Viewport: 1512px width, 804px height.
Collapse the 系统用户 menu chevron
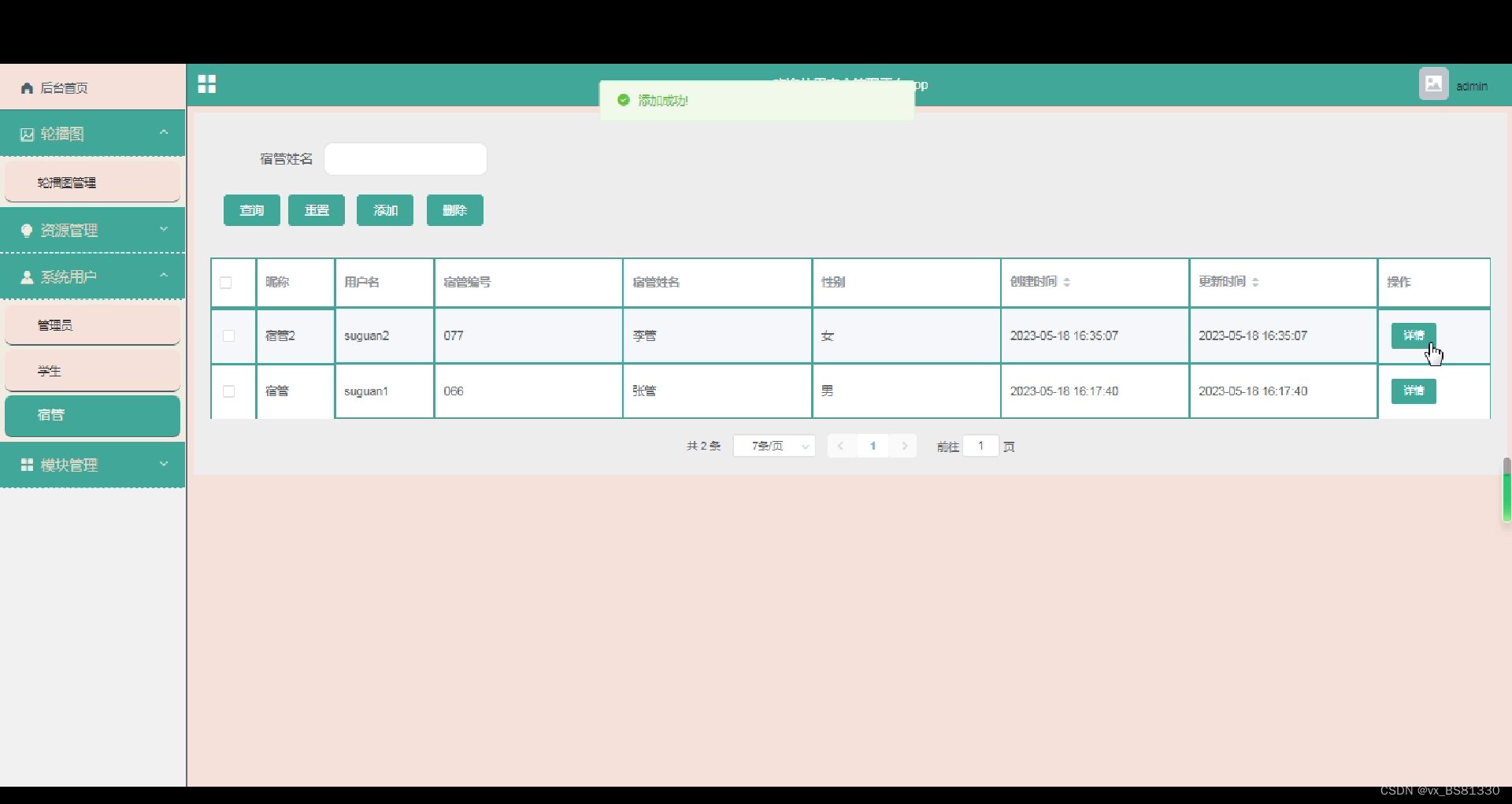(x=164, y=276)
